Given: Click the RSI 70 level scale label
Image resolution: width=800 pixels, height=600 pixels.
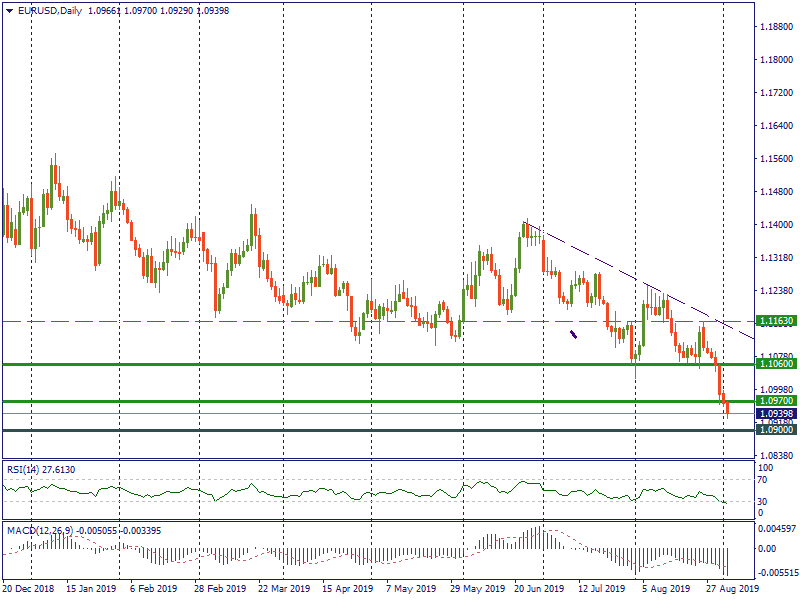Looking at the screenshot, I should pyautogui.click(x=765, y=480).
